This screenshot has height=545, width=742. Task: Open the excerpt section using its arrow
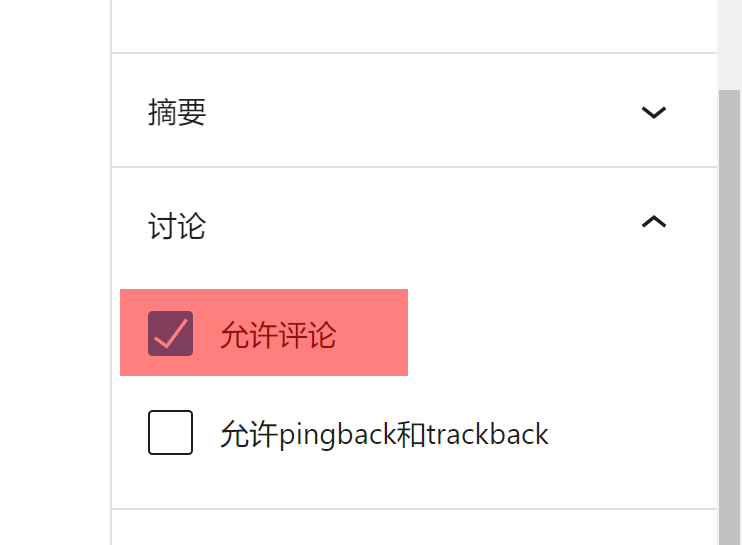coord(653,113)
